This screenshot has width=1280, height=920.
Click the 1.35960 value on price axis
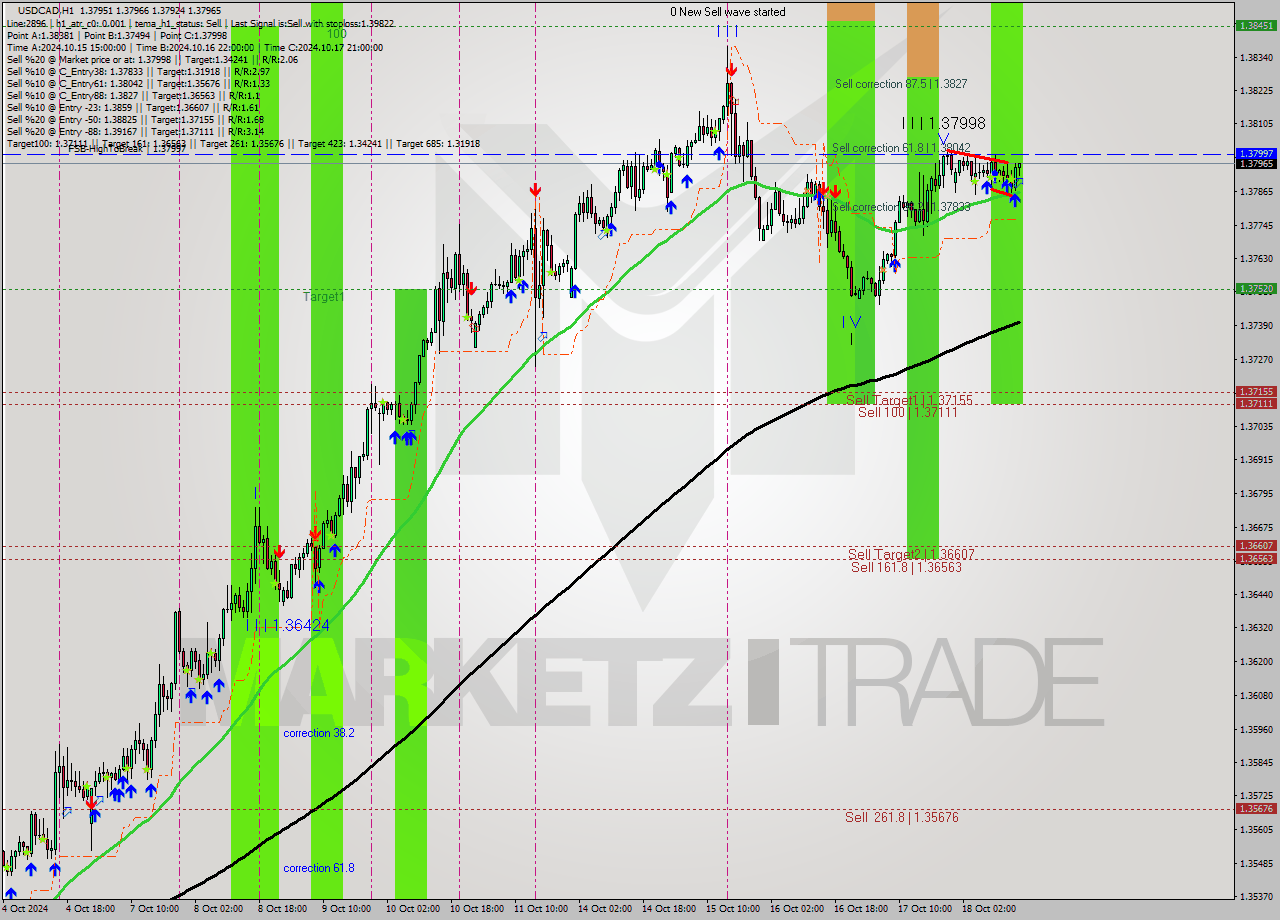(x=1255, y=729)
